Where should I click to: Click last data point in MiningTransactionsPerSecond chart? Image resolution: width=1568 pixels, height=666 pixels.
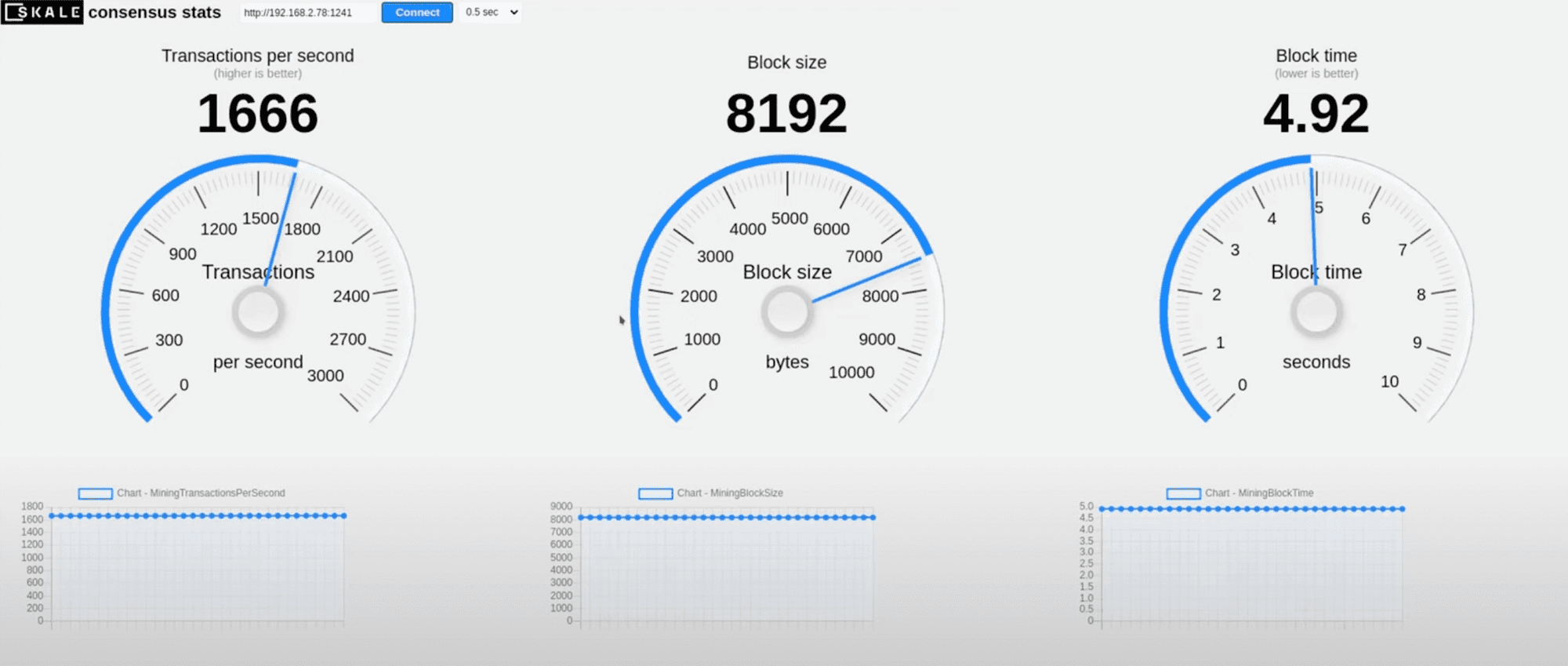[x=344, y=515]
